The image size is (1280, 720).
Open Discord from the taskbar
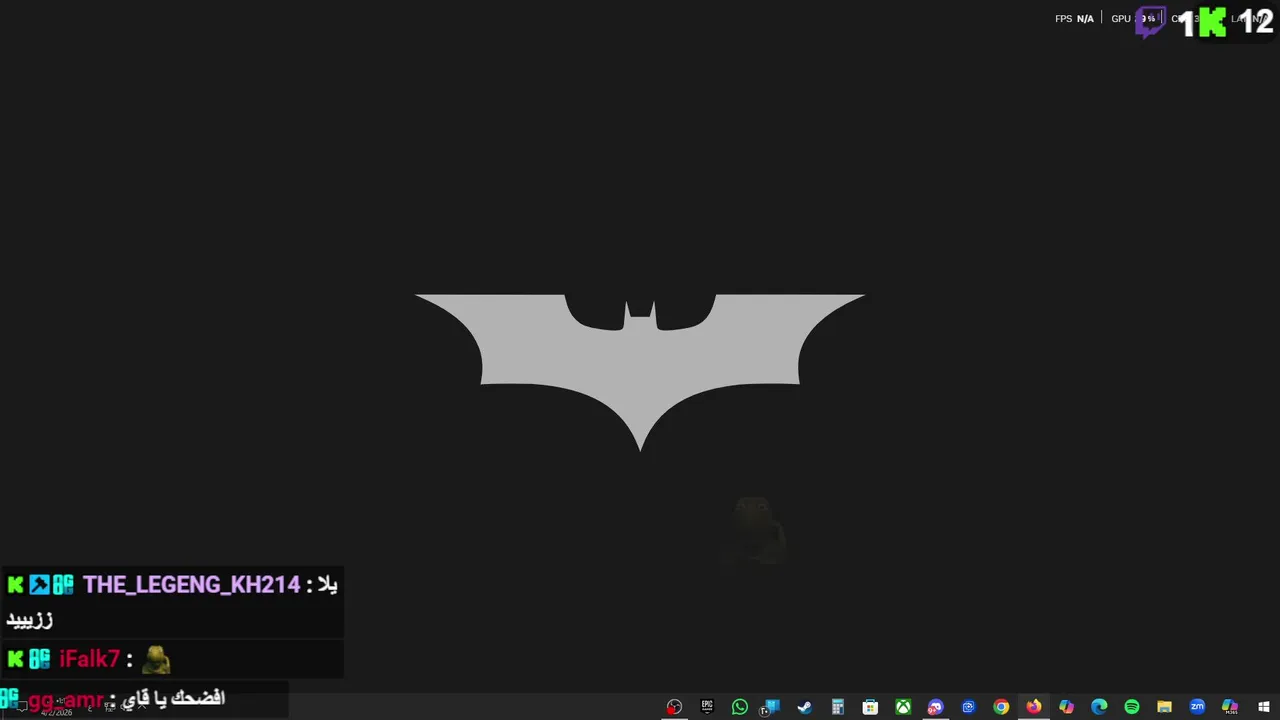[x=935, y=707]
